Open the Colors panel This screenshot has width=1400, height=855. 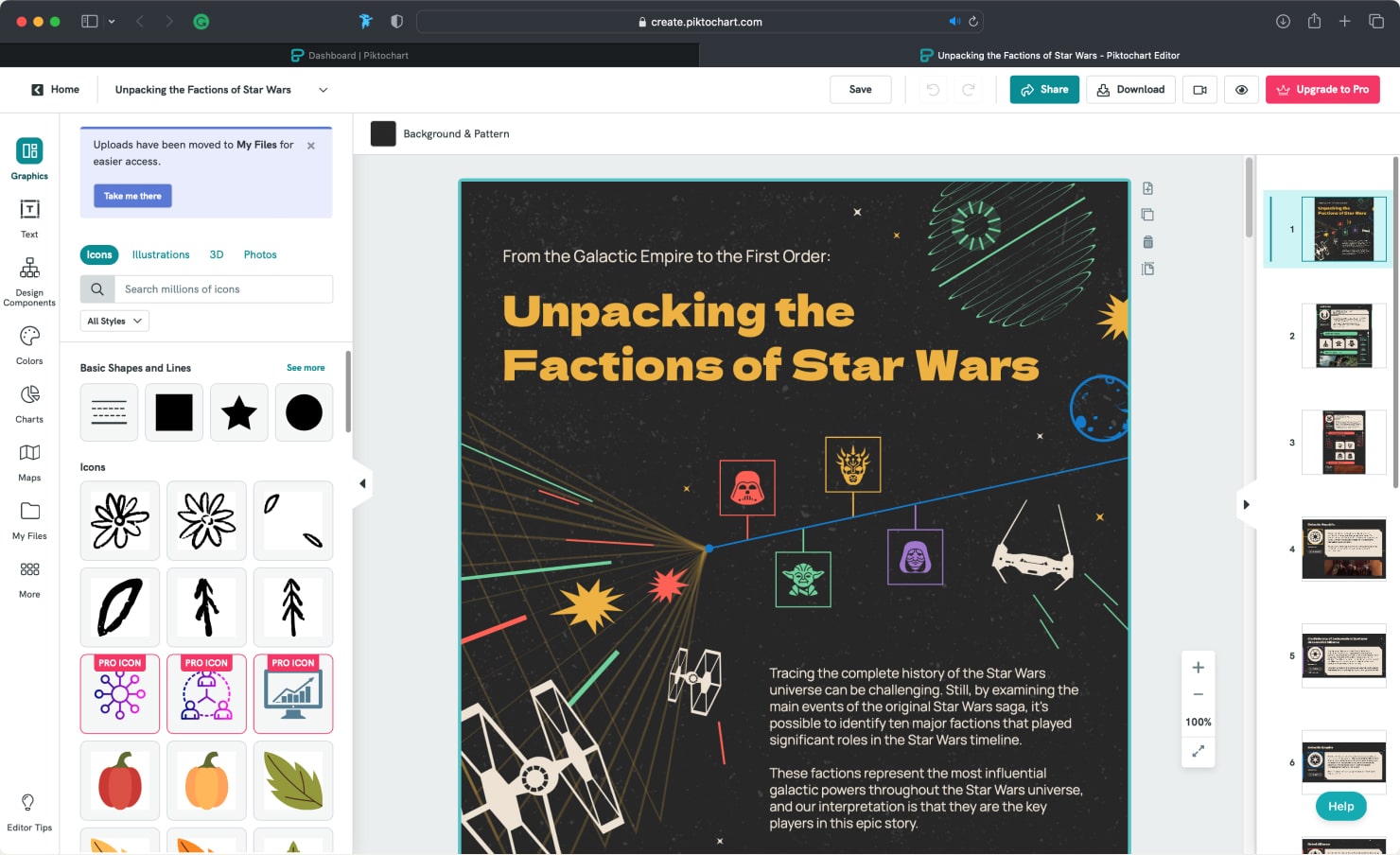(29, 345)
